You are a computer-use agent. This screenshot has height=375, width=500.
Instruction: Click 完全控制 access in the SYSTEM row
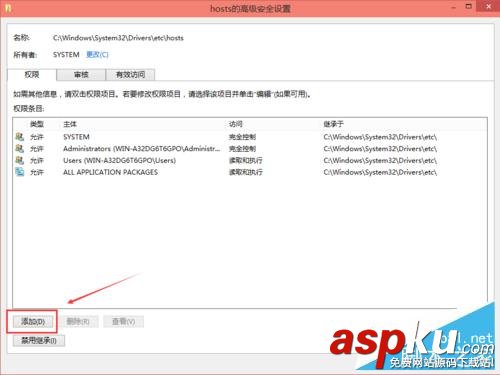(242, 137)
